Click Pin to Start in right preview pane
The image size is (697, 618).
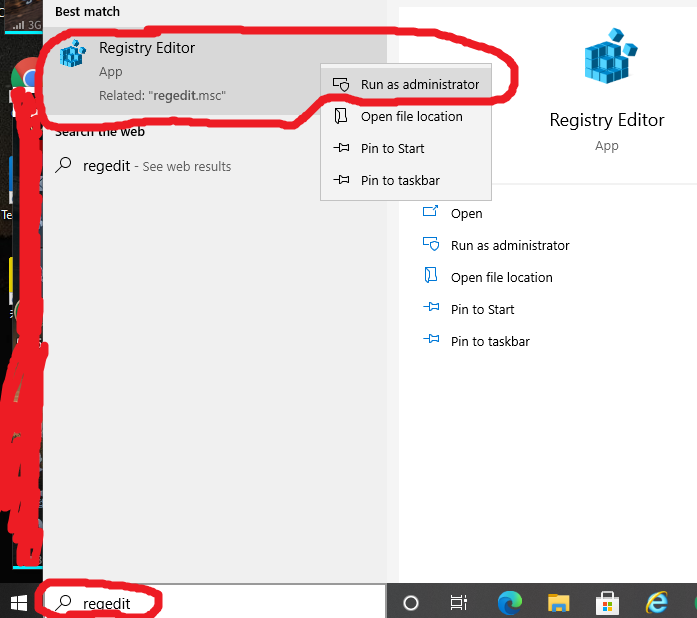pos(482,309)
